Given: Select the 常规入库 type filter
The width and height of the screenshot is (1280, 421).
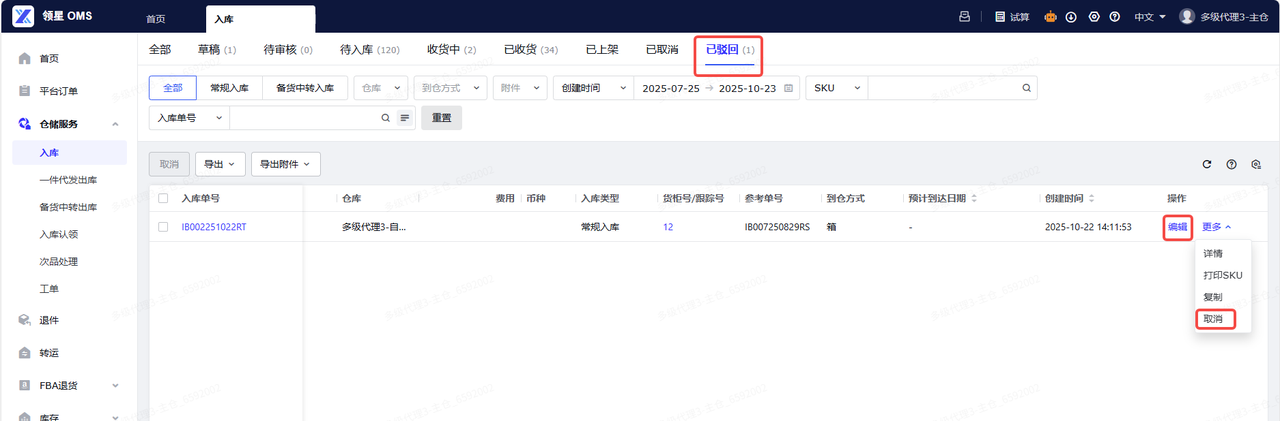Looking at the screenshot, I should (229, 88).
